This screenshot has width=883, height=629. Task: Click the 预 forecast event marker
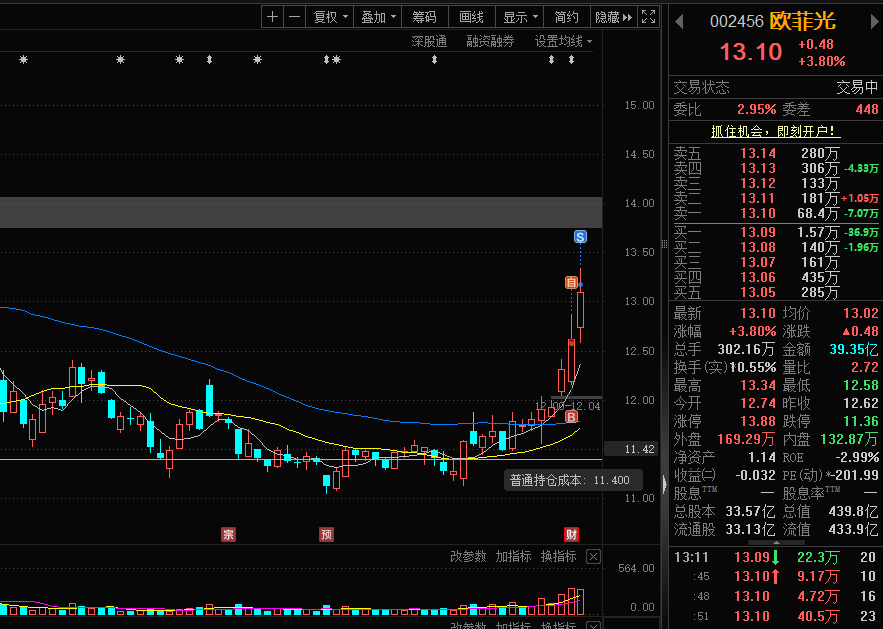tap(327, 534)
